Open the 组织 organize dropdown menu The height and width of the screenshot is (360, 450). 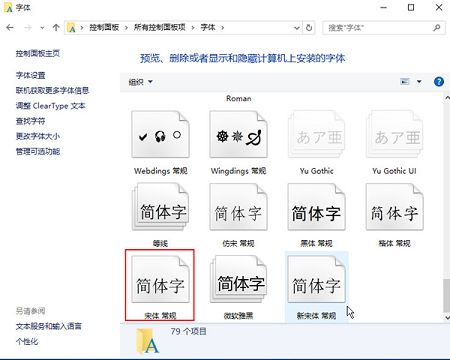pyautogui.click(x=140, y=82)
